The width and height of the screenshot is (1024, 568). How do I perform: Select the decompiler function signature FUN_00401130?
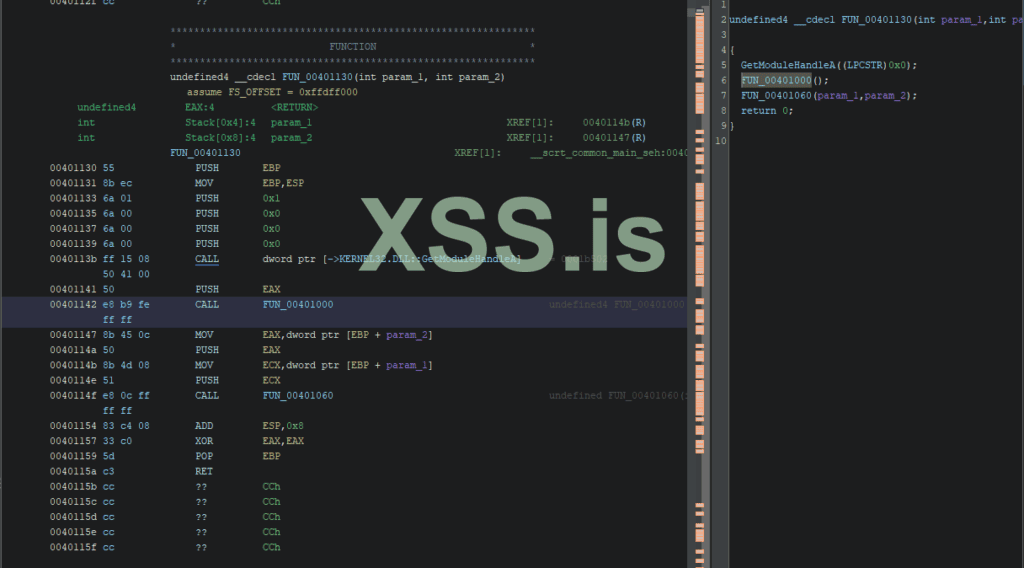point(876,20)
